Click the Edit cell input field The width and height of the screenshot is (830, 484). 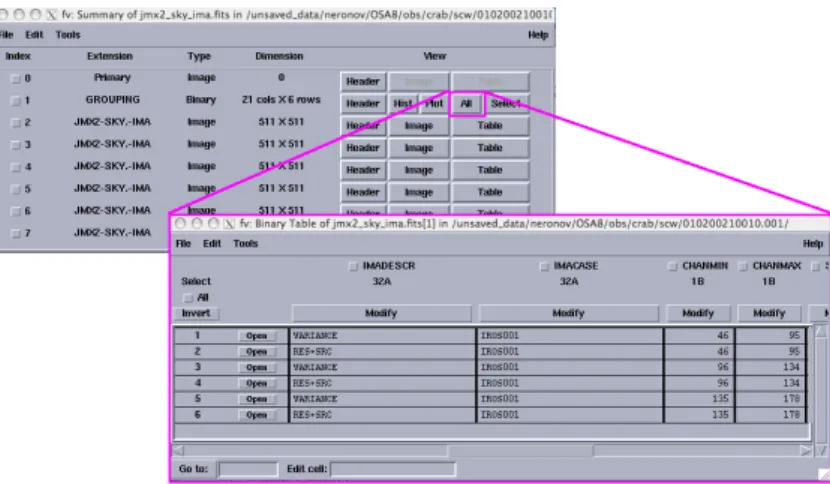[393, 469]
